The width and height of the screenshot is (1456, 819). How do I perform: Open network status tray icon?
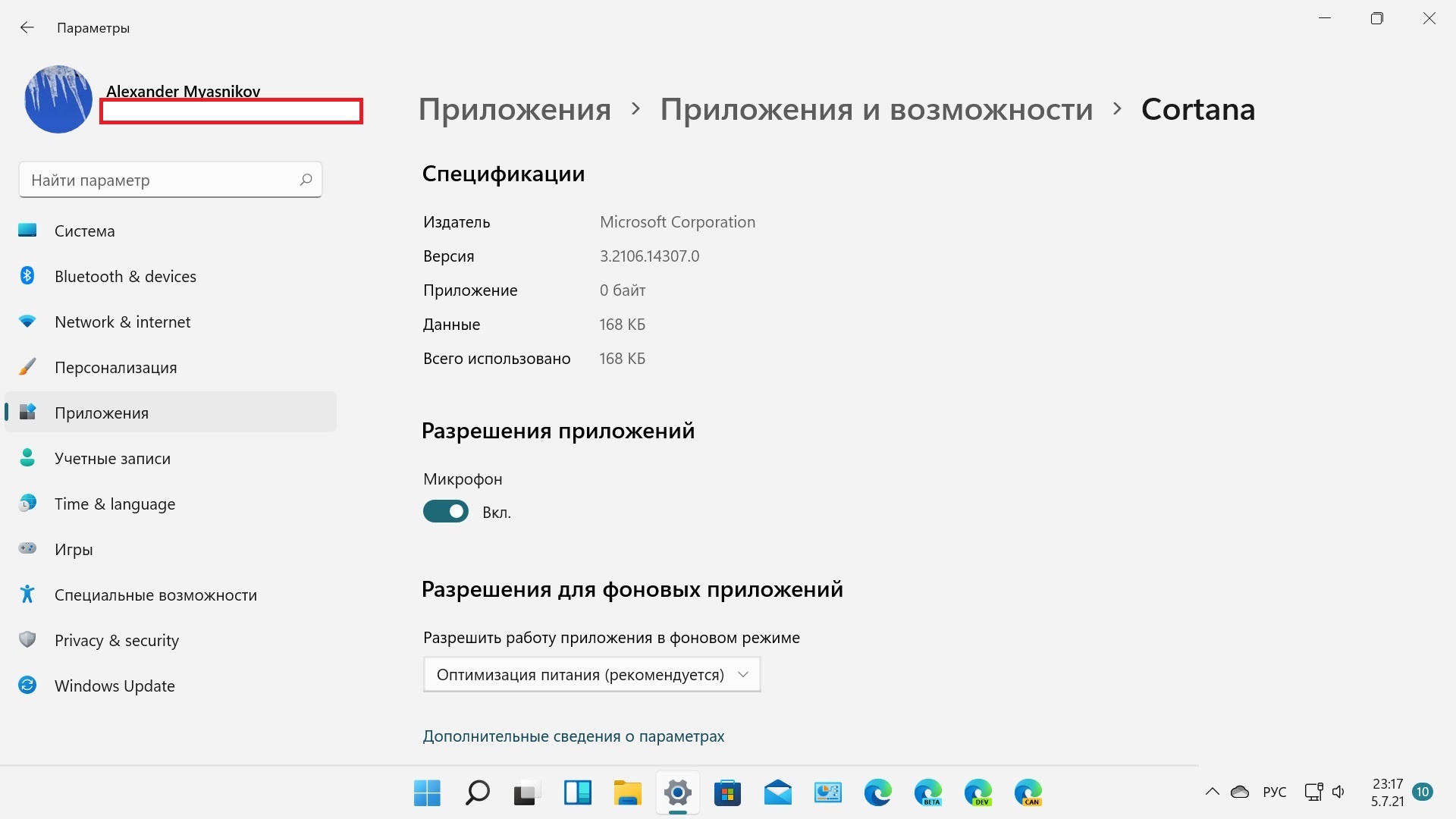(x=1313, y=792)
